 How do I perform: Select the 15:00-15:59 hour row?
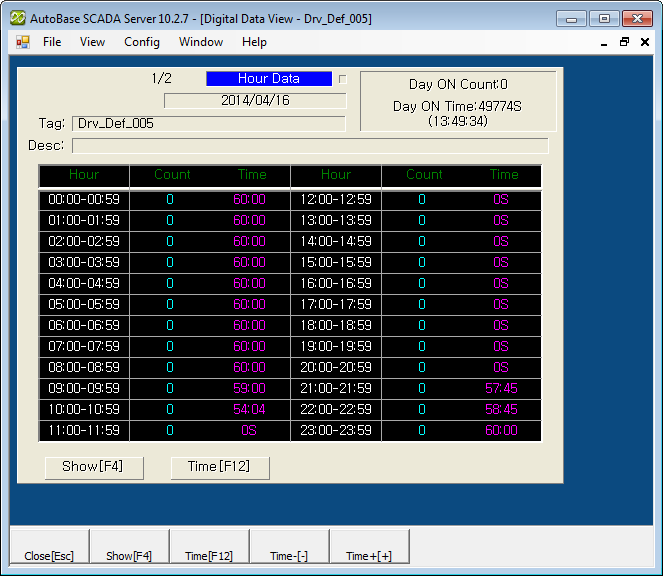416,262
